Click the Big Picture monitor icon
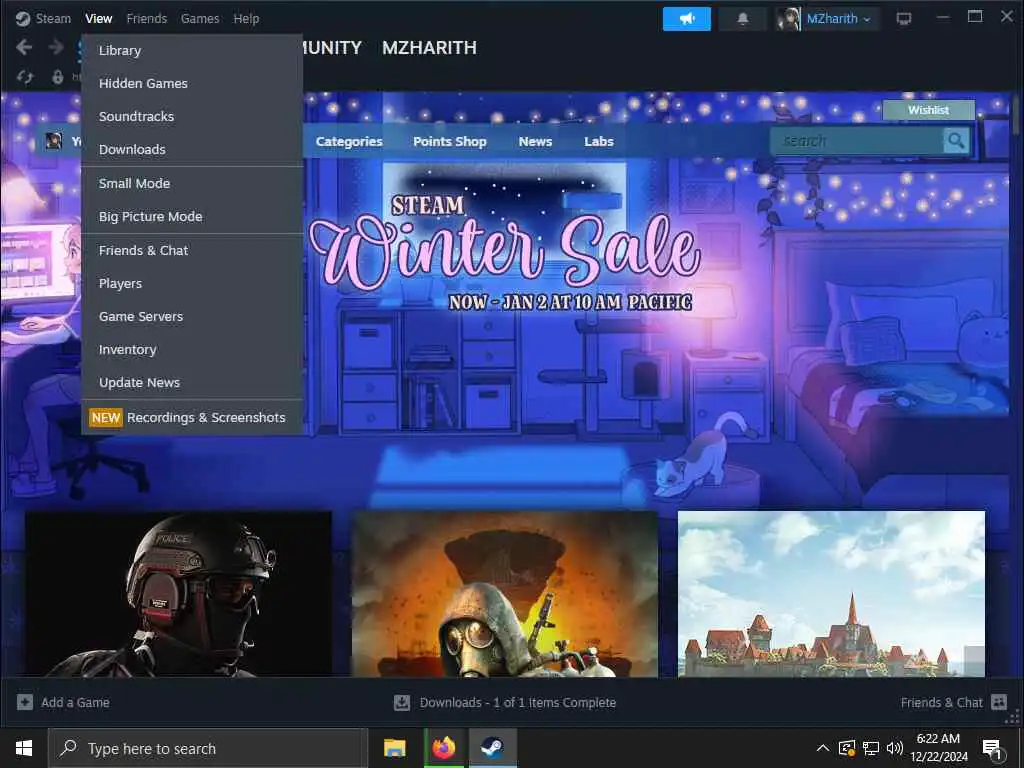Image resolution: width=1024 pixels, height=768 pixels. click(904, 19)
